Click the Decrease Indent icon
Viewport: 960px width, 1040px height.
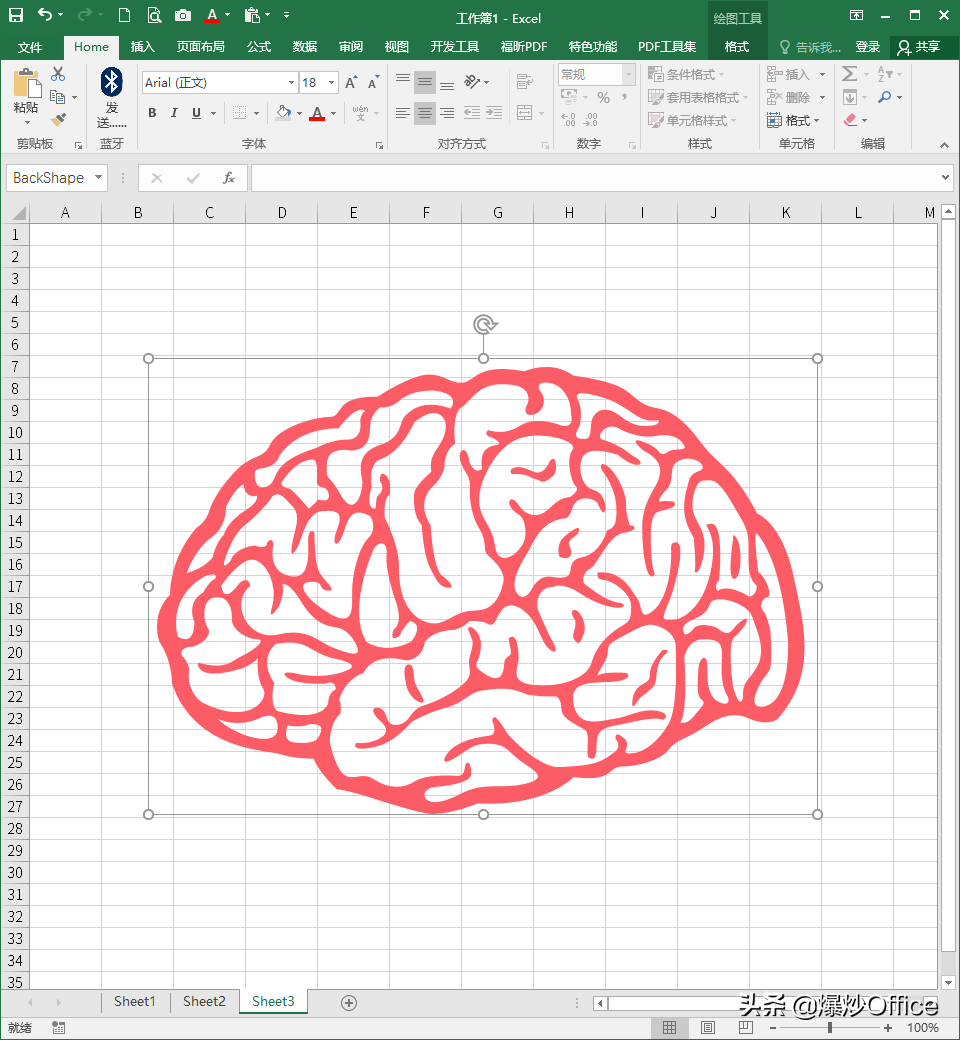click(x=472, y=113)
